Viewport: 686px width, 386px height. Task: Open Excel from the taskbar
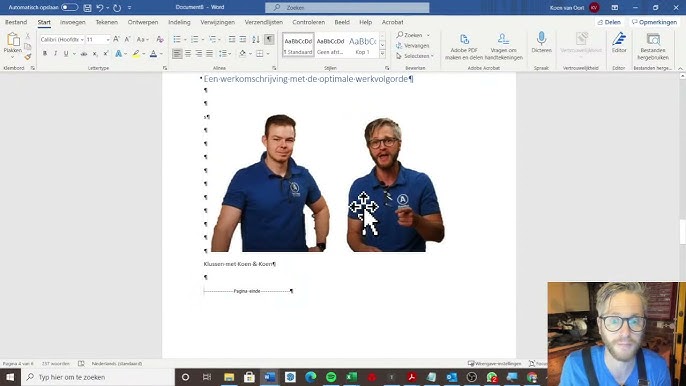351,377
